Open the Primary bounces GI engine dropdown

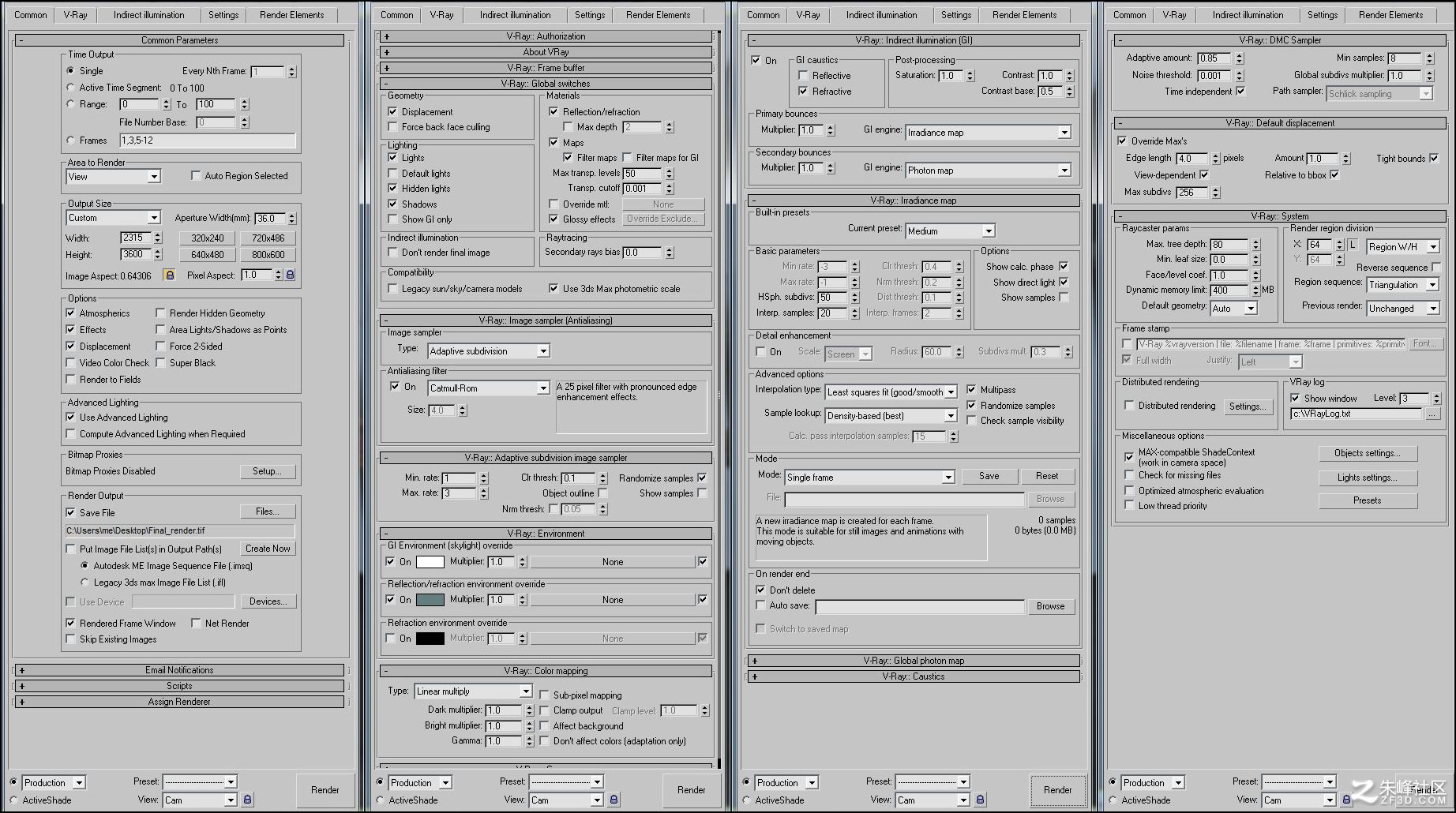pos(989,133)
